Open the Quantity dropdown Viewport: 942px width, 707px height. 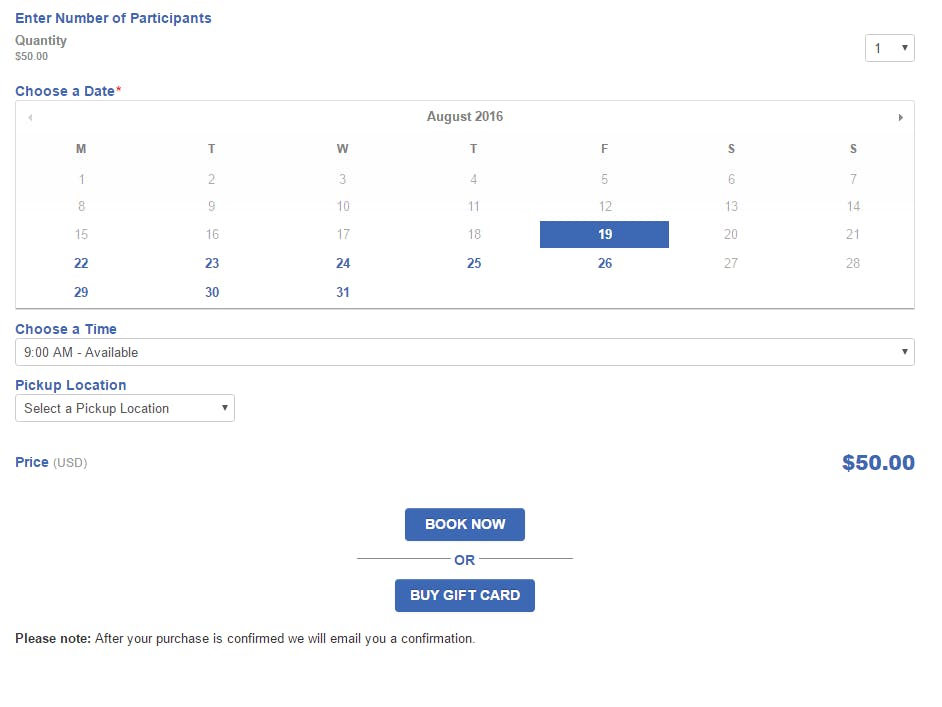889,48
